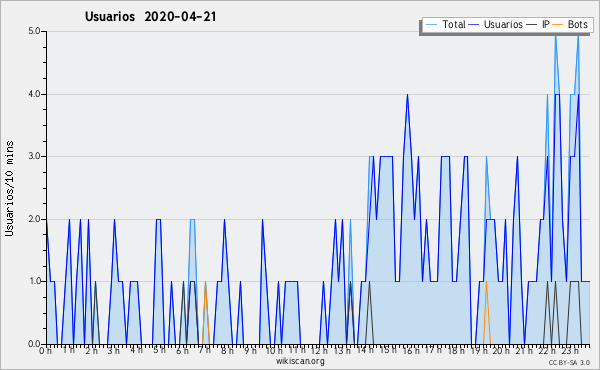Click the '0 h' x-axis tick label
This screenshot has width=600, height=370.
[x=45, y=351]
